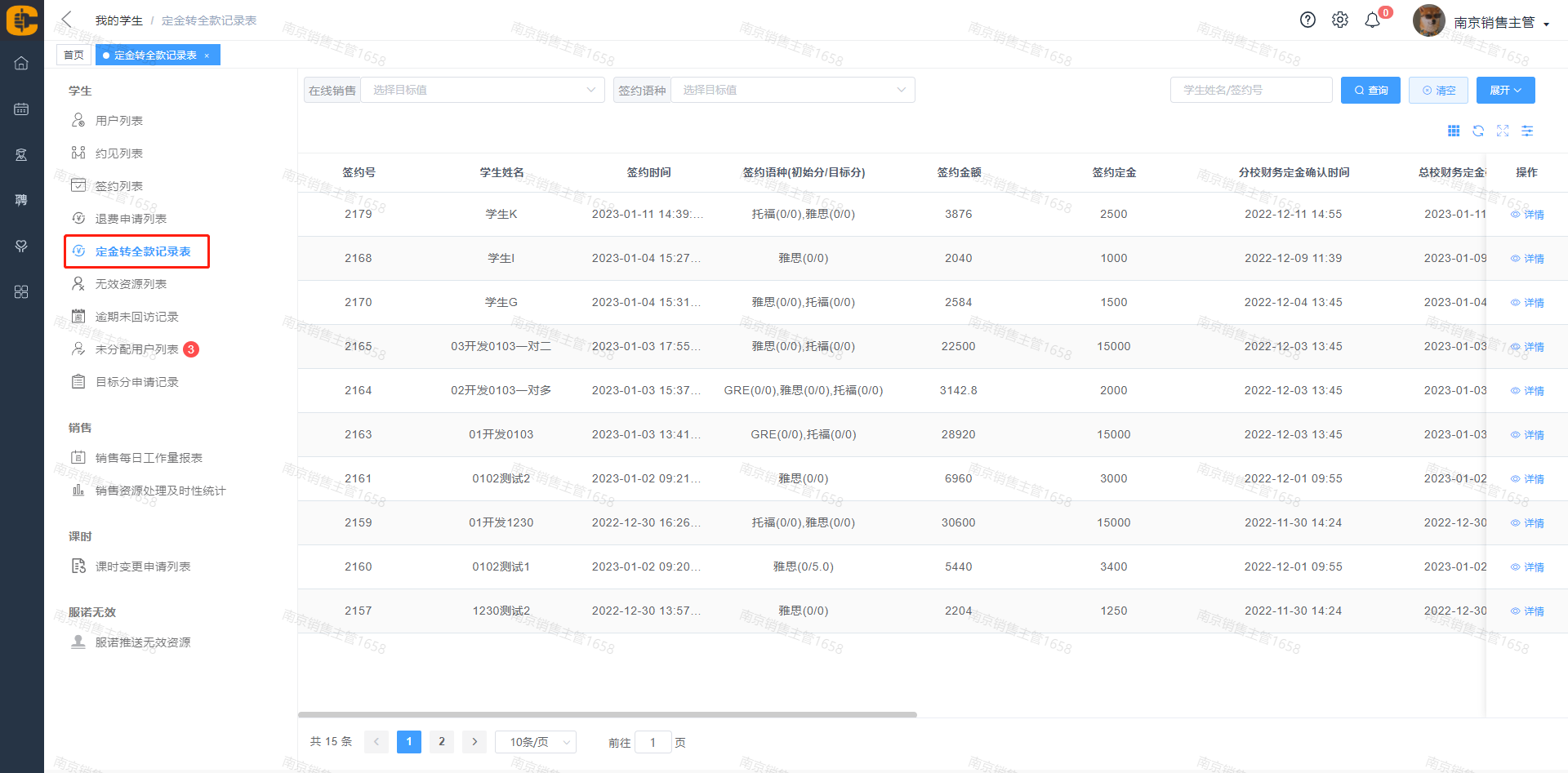Go back using the top arrow
This screenshot has height=773, width=1568.
[x=67, y=20]
